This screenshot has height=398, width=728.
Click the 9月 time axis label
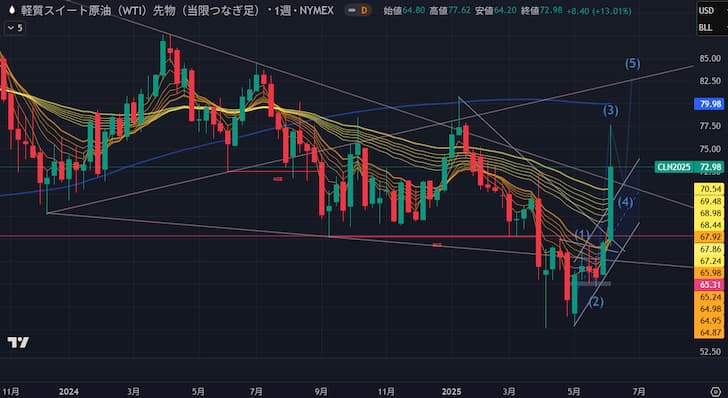pyautogui.click(x=320, y=391)
